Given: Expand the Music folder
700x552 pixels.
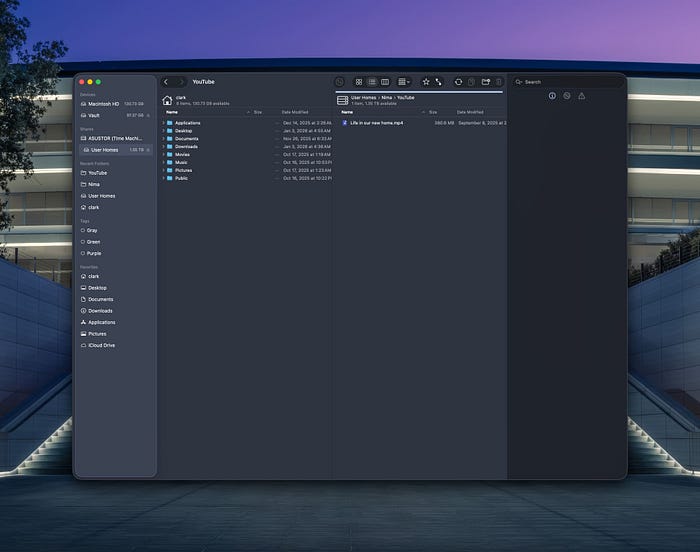Looking at the screenshot, I should pyautogui.click(x=164, y=163).
